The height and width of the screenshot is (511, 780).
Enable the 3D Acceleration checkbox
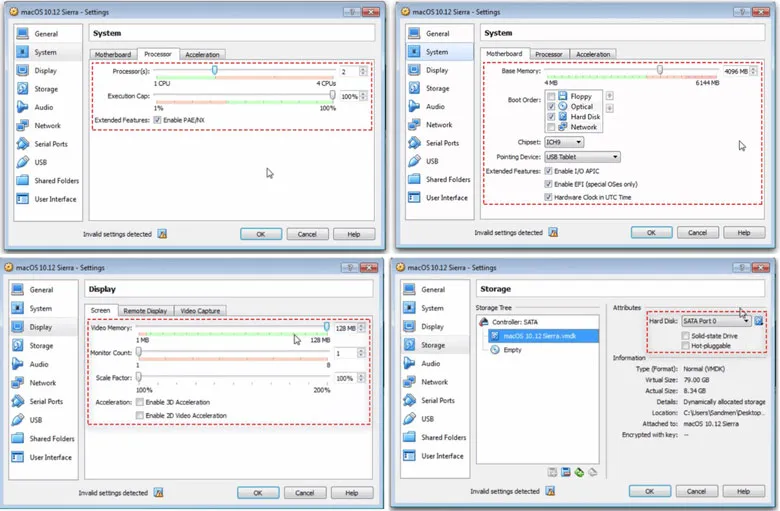(x=139, y=402)
